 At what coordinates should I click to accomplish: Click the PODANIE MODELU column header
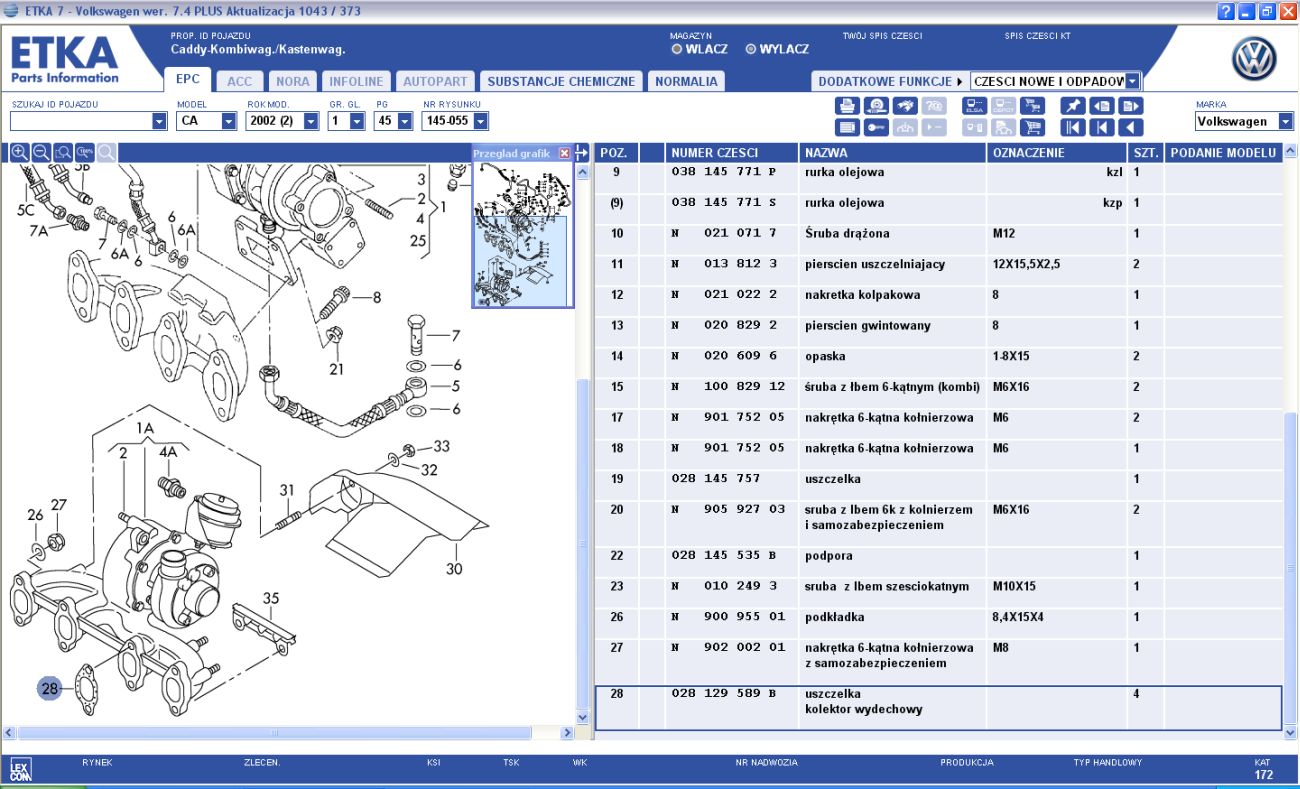point(1223,153)
